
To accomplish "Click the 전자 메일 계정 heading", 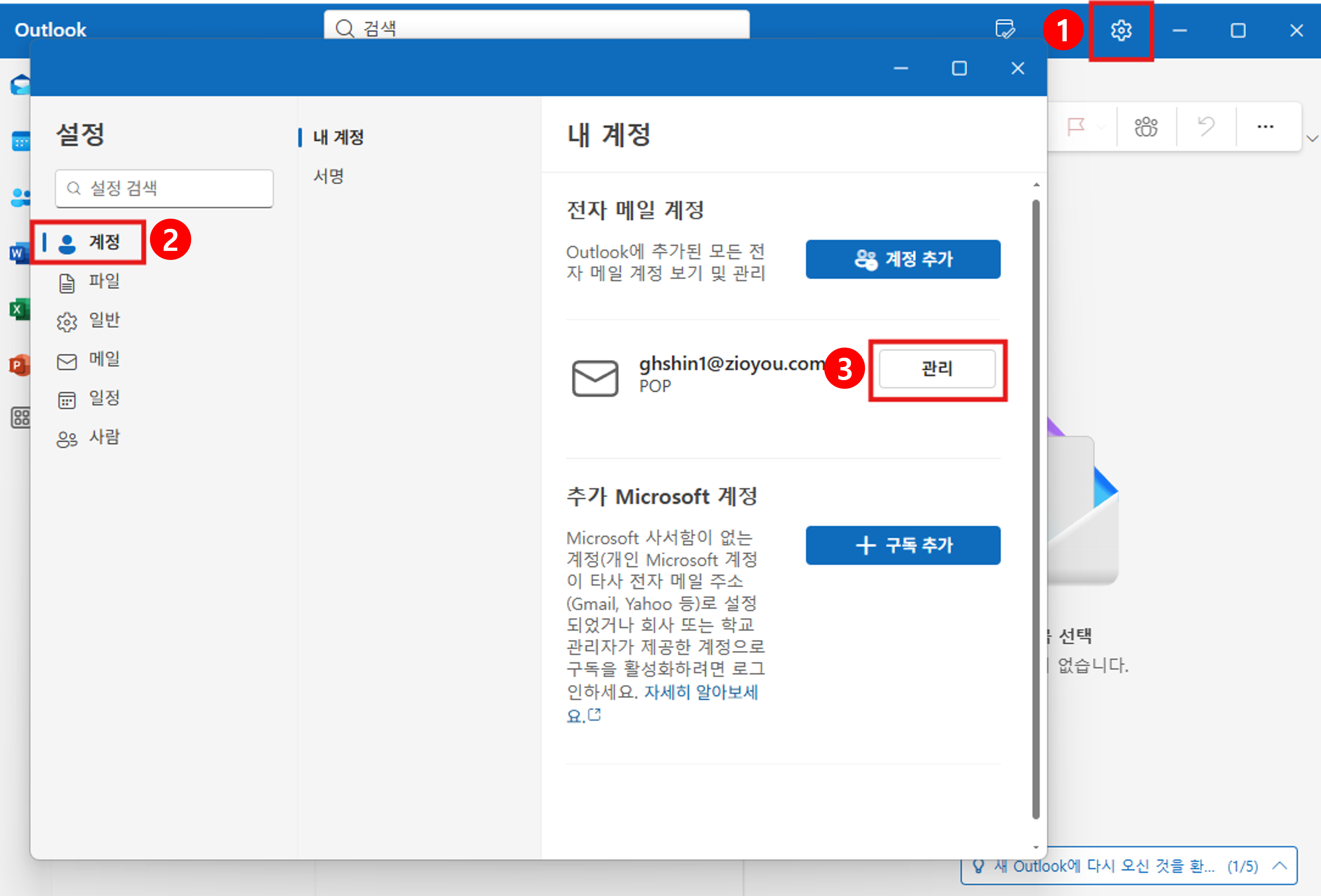I will (635, 210).
